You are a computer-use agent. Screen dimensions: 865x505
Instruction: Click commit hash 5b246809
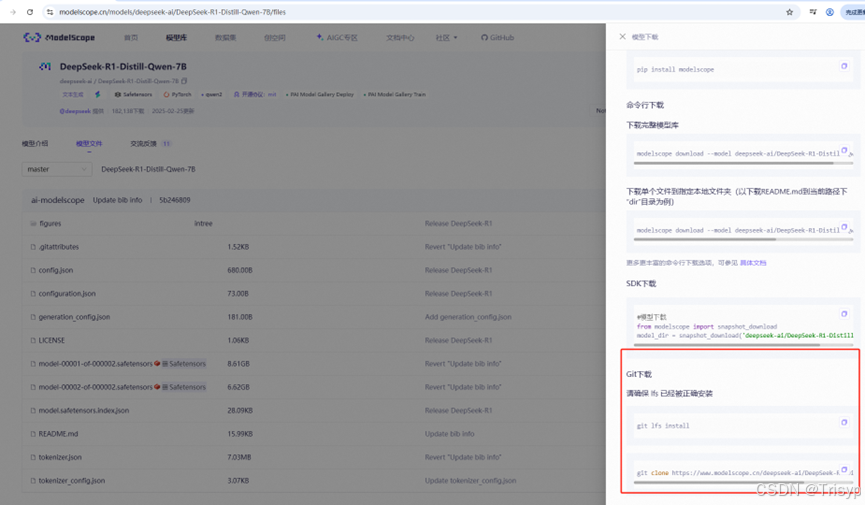click(174, 200)
